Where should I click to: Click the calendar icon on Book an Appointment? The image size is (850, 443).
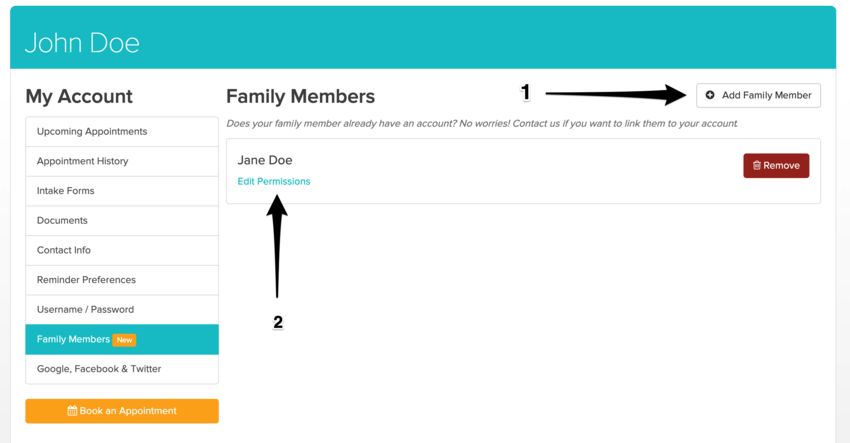point(72,411)
